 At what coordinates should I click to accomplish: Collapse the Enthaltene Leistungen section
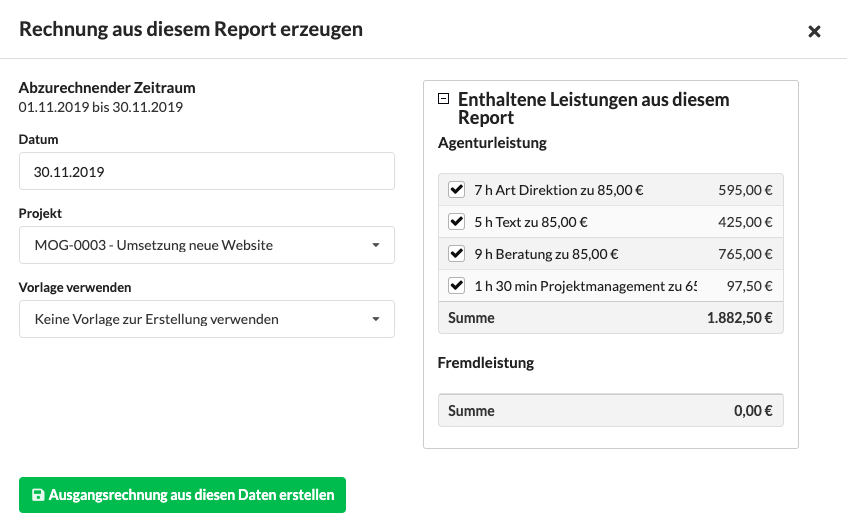point(443,98)
